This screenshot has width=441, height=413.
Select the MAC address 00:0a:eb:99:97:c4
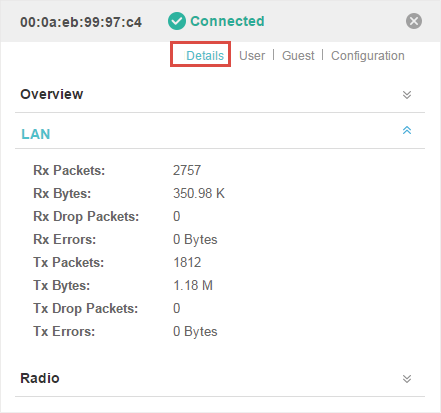pos(81,22)
